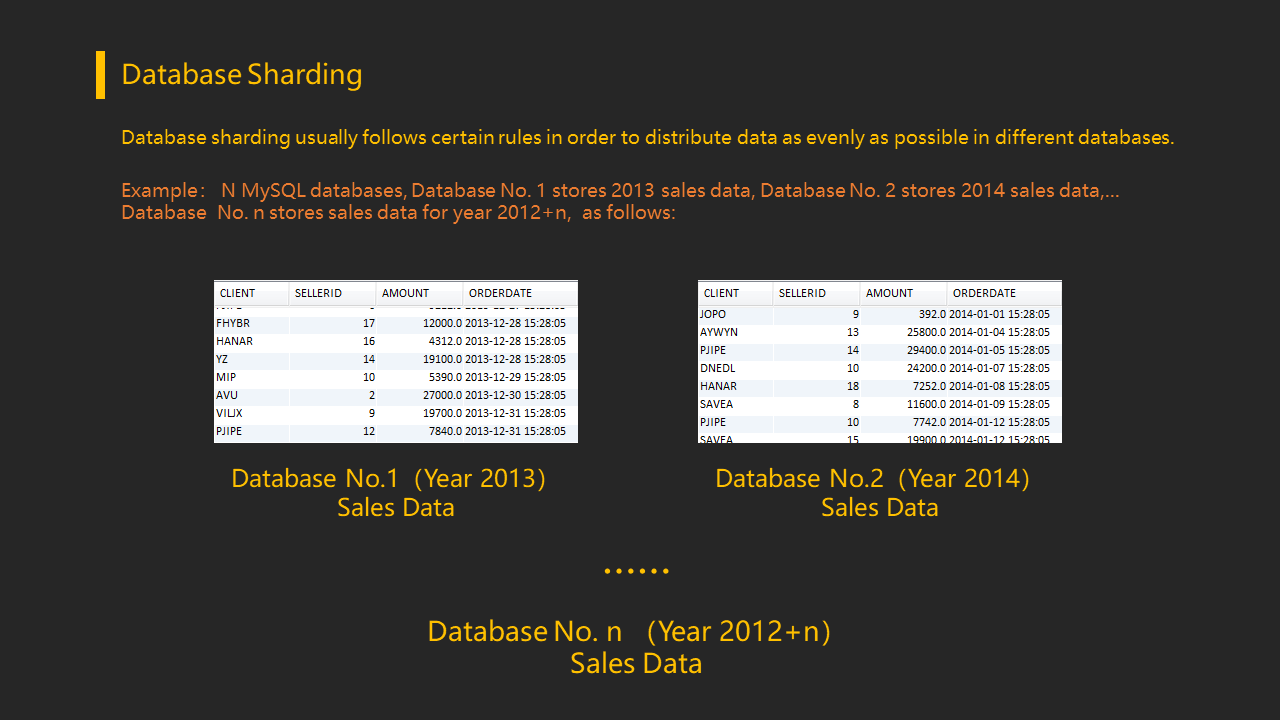Click amount value "27000.0"
The height and width of the screenshot is (720, 1280).
440,395
